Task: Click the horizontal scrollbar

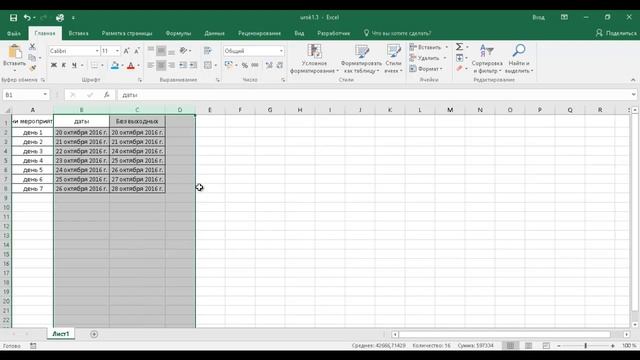Action: 504,334
